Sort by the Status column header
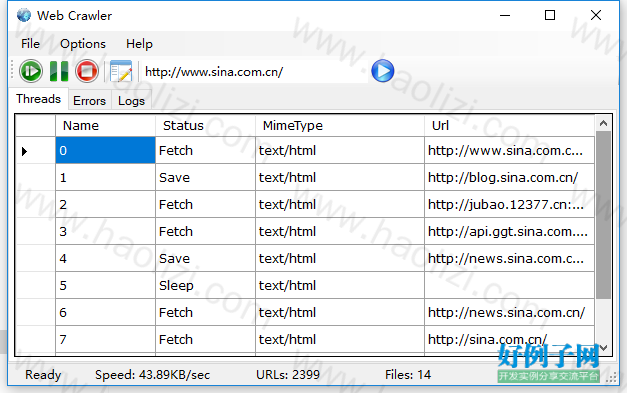627x393 pixels. pos(205,126)
